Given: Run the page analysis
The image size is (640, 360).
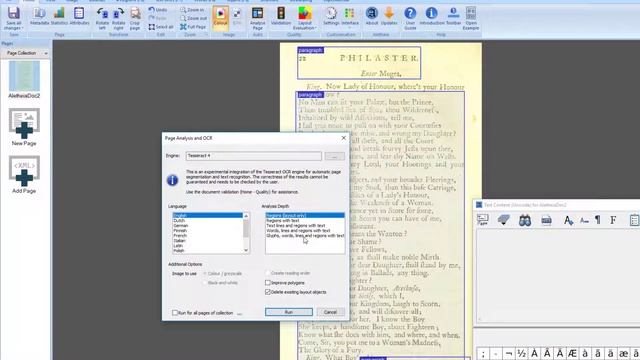Looking at the screenshot, I should [x=289, y=312].
